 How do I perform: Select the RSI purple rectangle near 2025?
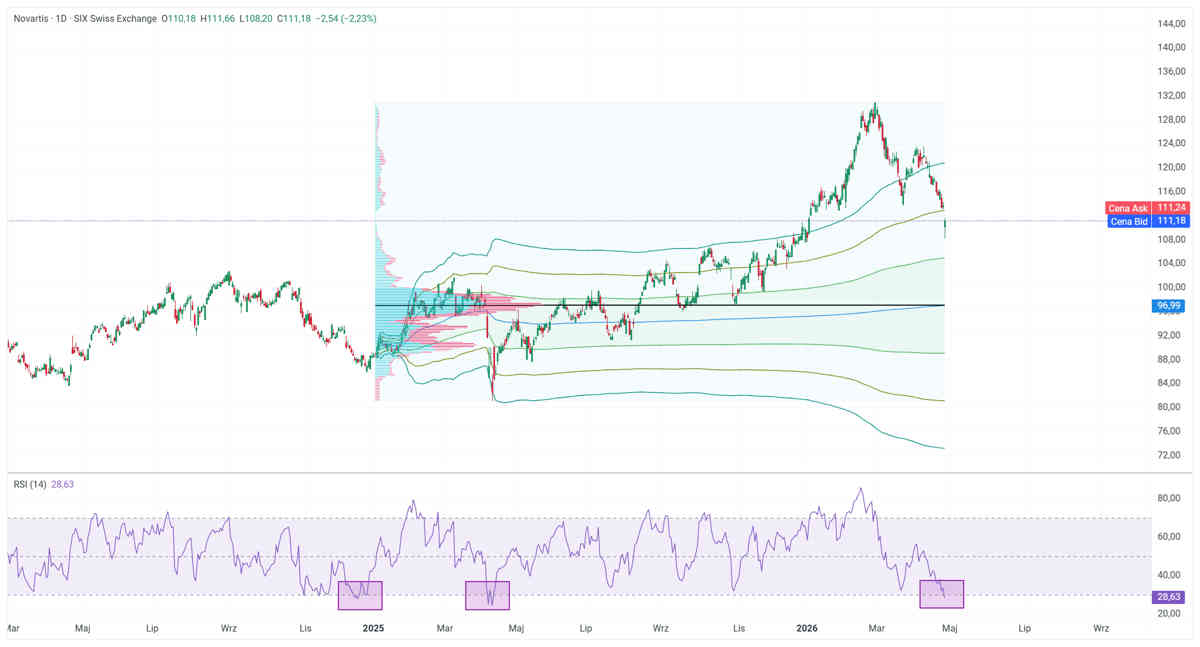[360, 595]
